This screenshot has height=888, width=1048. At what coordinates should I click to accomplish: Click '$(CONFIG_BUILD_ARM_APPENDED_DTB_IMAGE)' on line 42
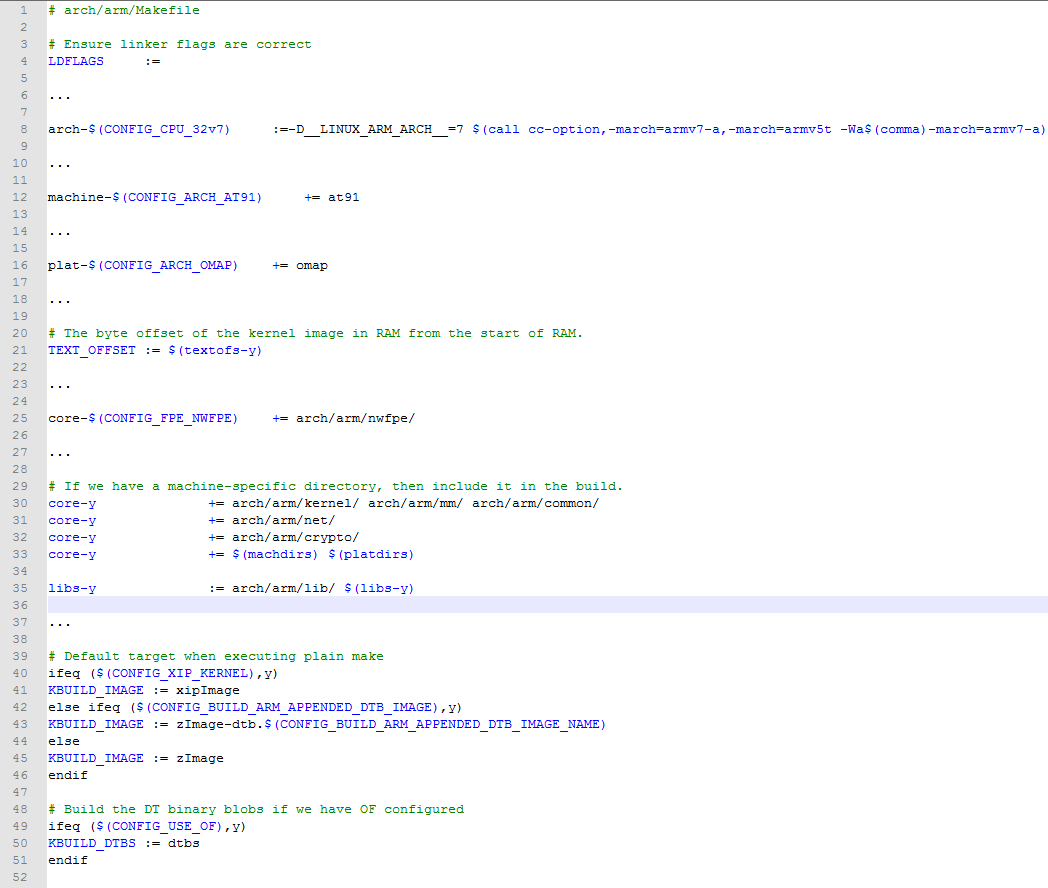pyautogui.click(x=287, y=707)
